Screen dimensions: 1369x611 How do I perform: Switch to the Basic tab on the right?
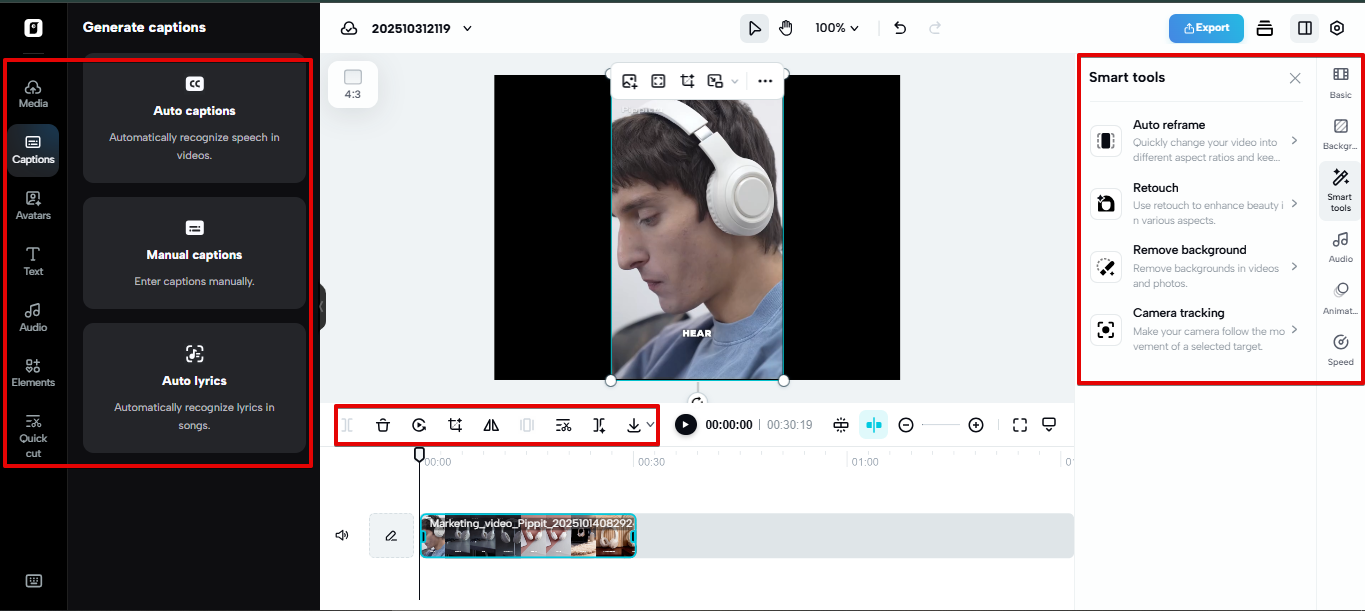(x=1340, y=84)
